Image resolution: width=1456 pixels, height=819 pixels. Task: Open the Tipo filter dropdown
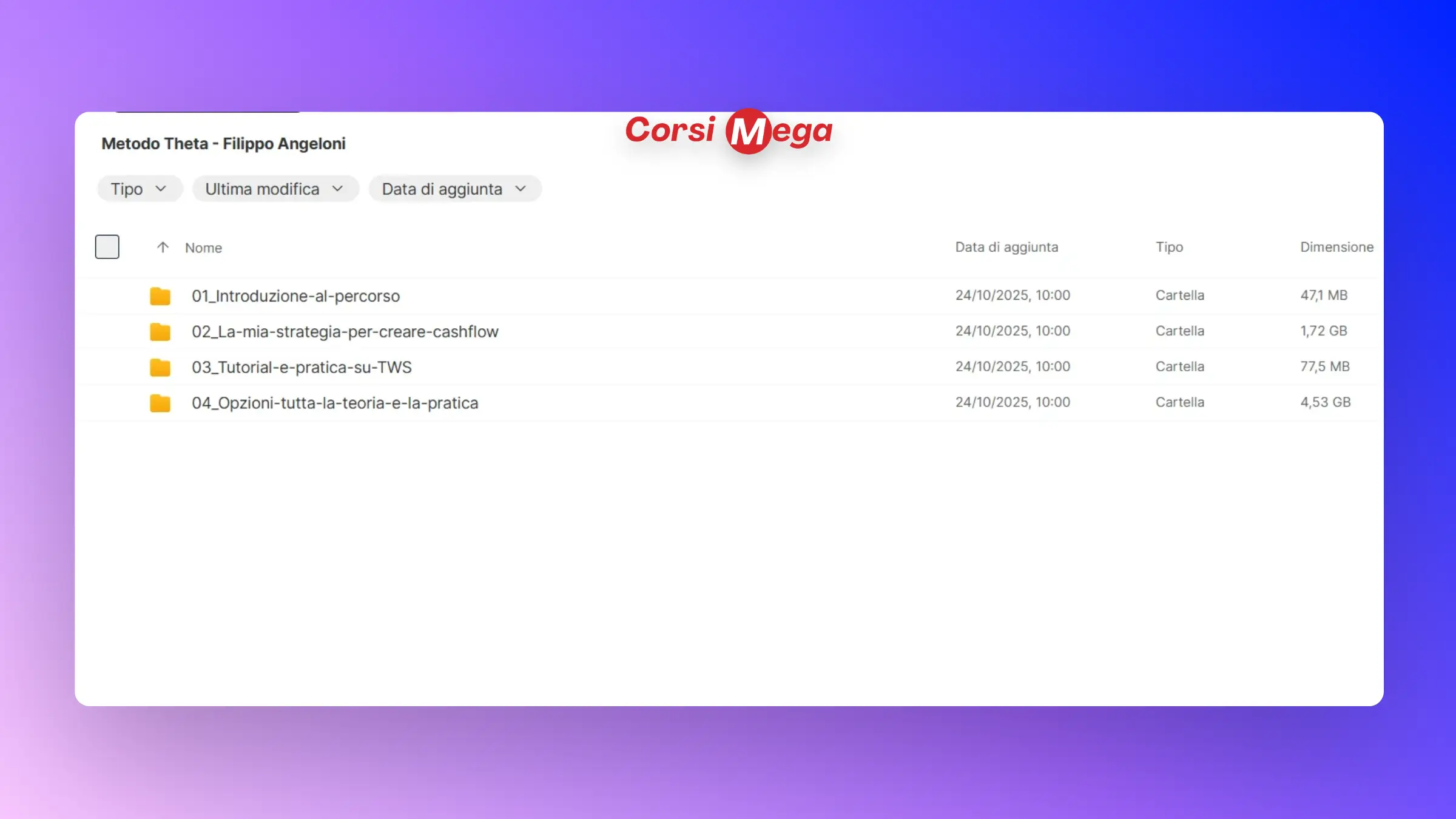pos(139,189)
